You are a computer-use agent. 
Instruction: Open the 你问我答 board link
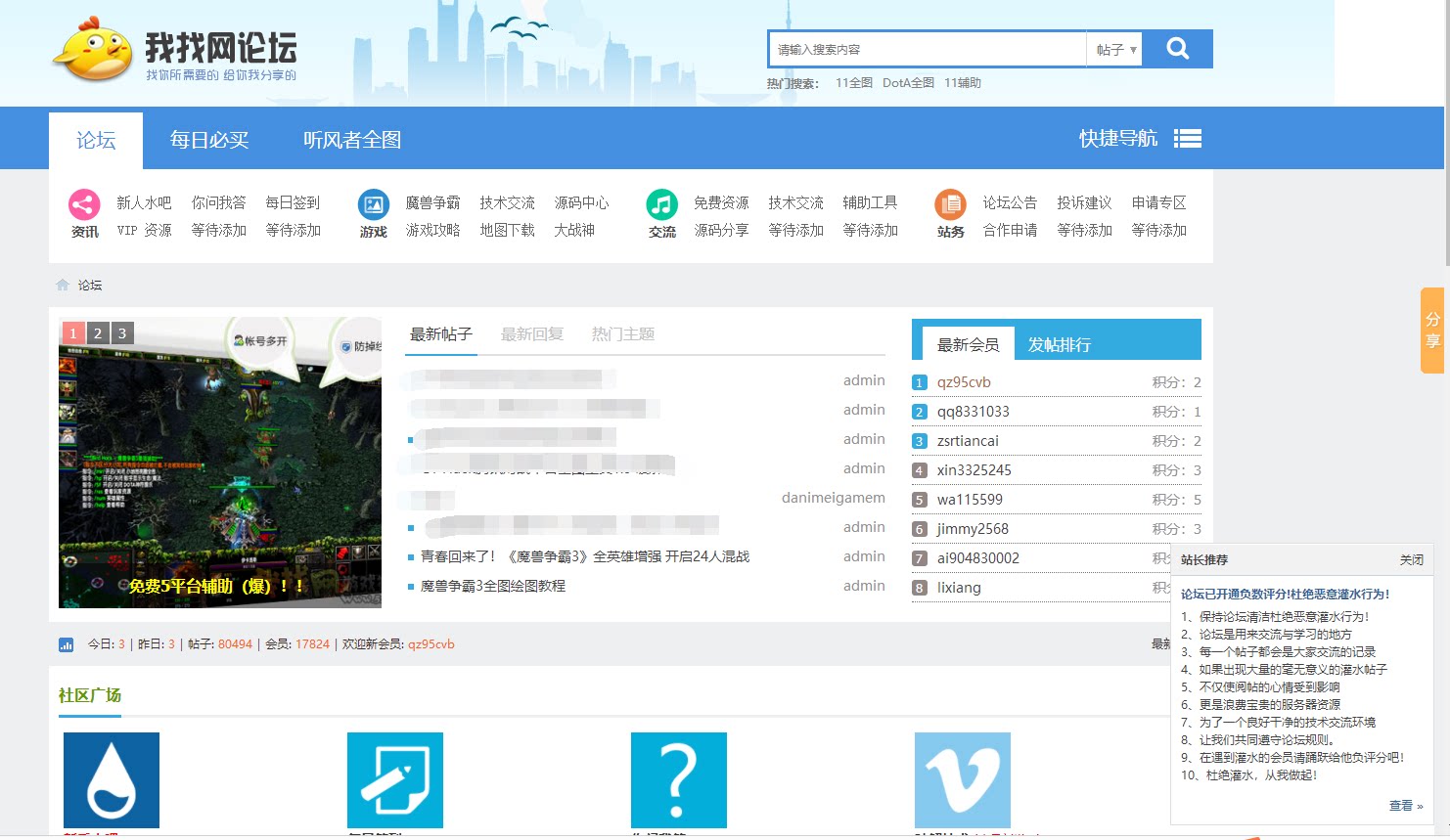pos(219,202)
